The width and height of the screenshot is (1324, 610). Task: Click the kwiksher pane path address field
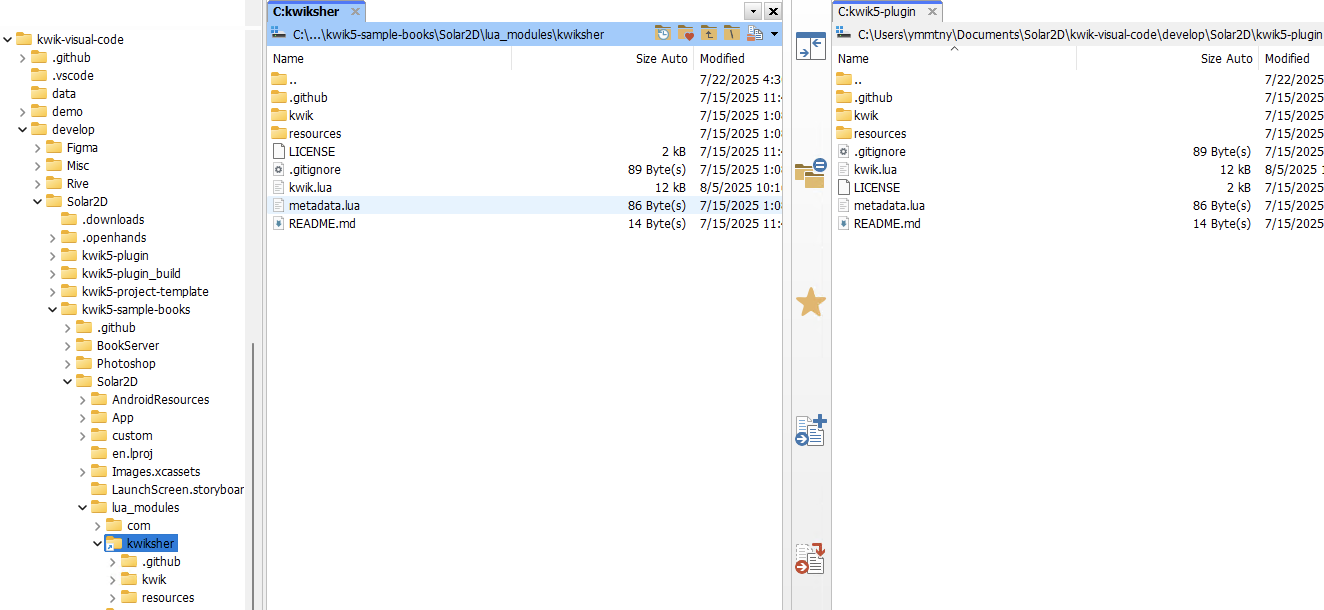448,34
